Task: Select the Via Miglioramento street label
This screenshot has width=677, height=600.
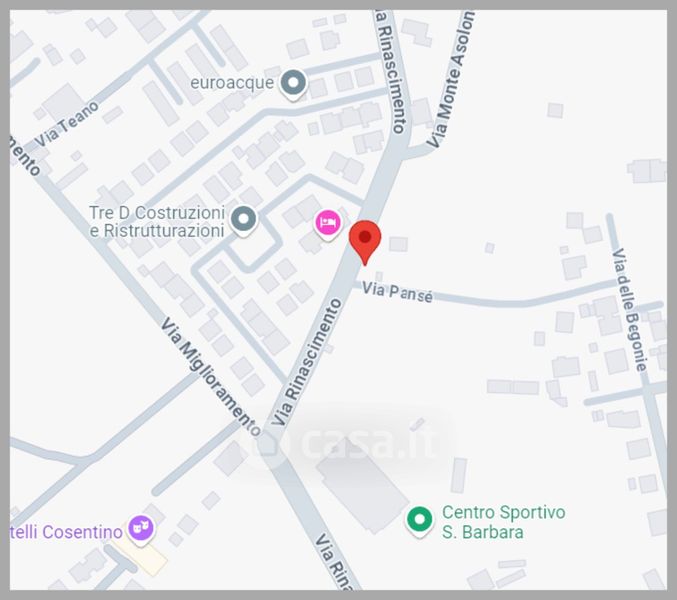Action: (211, 376)
